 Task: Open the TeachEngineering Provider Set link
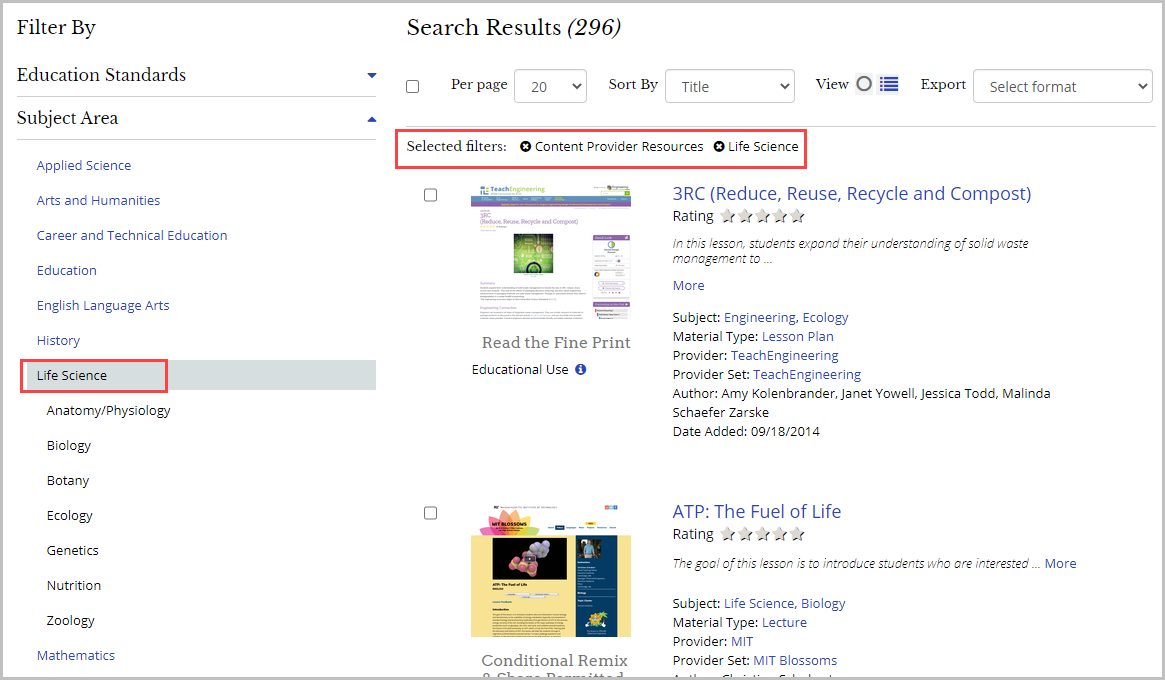pos(807,374)
